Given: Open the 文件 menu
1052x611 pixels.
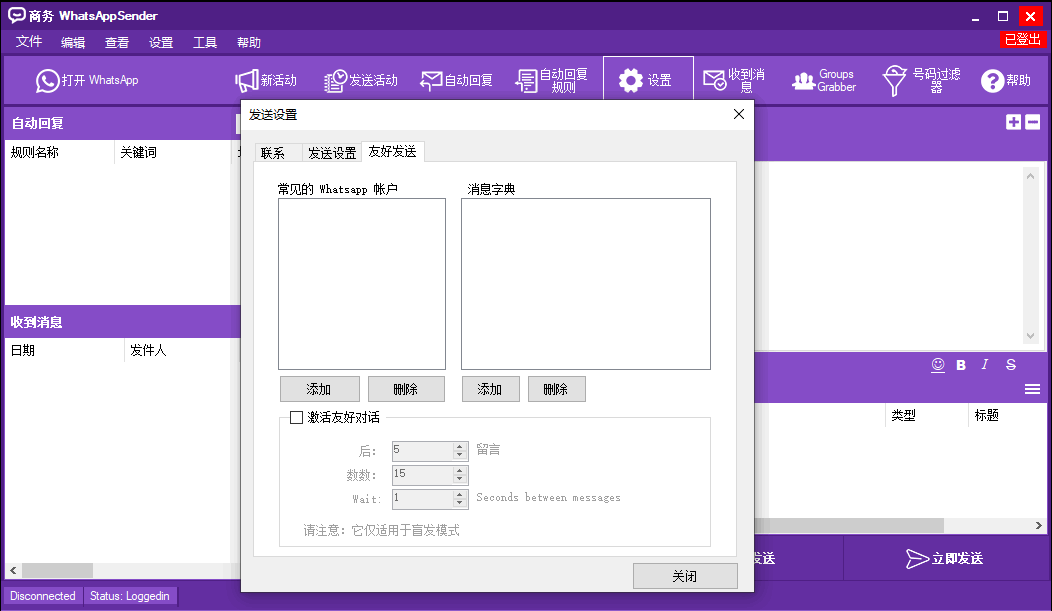Looking at the screenshot, I should (x=29, y=42).
